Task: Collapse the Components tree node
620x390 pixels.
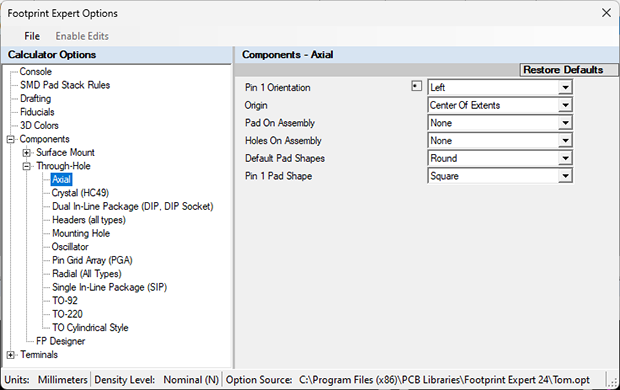Action: pos(11,139)
